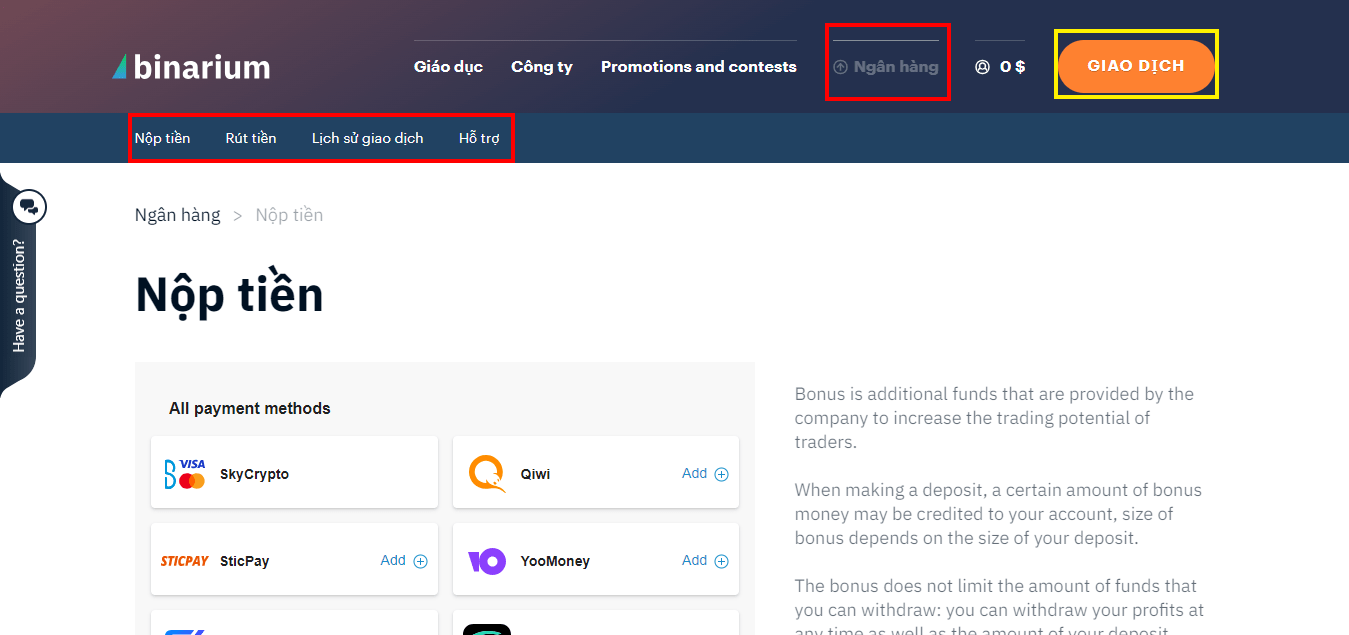
Task: Click the All payment methods heading
Action: click(x=250, y=408)
